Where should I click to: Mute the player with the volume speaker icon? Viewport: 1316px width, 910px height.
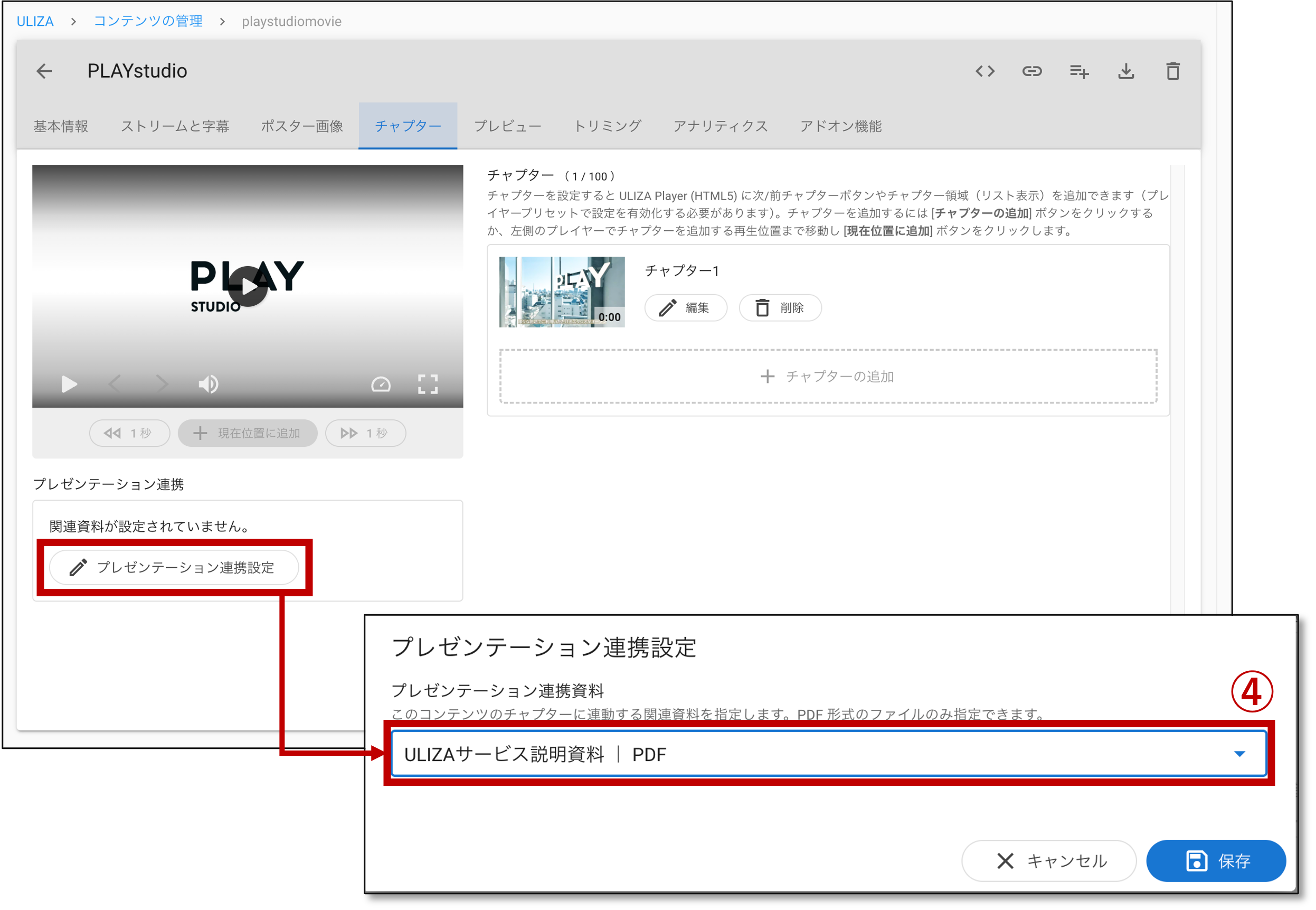(209, 384)
